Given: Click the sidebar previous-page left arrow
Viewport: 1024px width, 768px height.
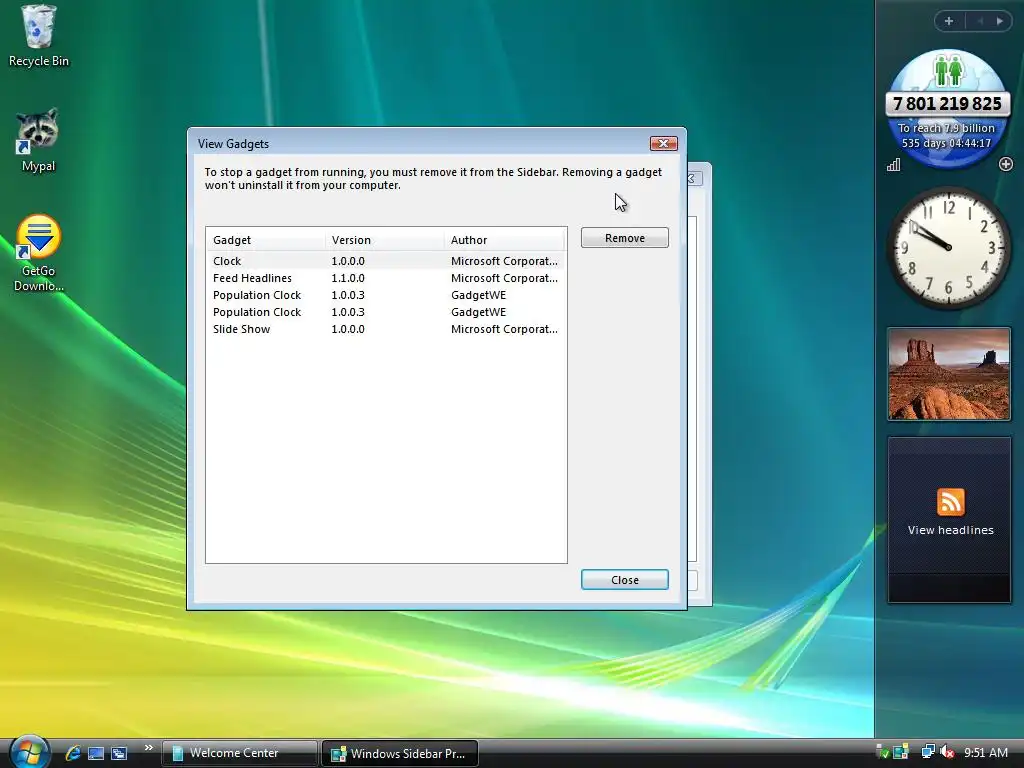Looking at the screenshot, I should pyautogui.click(x=979, y=21).
